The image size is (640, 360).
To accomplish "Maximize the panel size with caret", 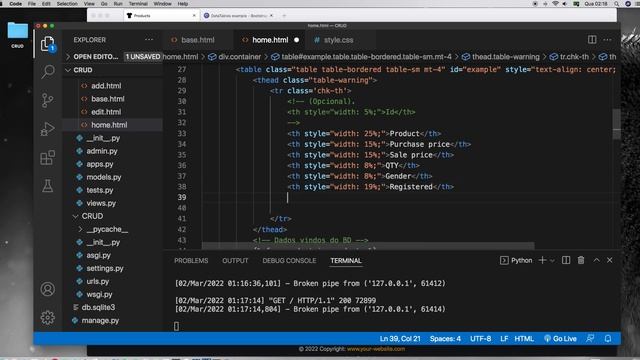I will (x=596, y=260).
